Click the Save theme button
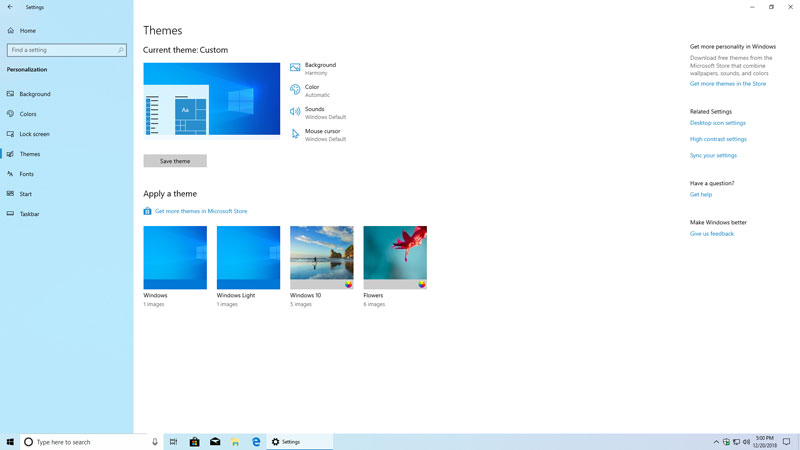The image size is (800, 450). 175,161
